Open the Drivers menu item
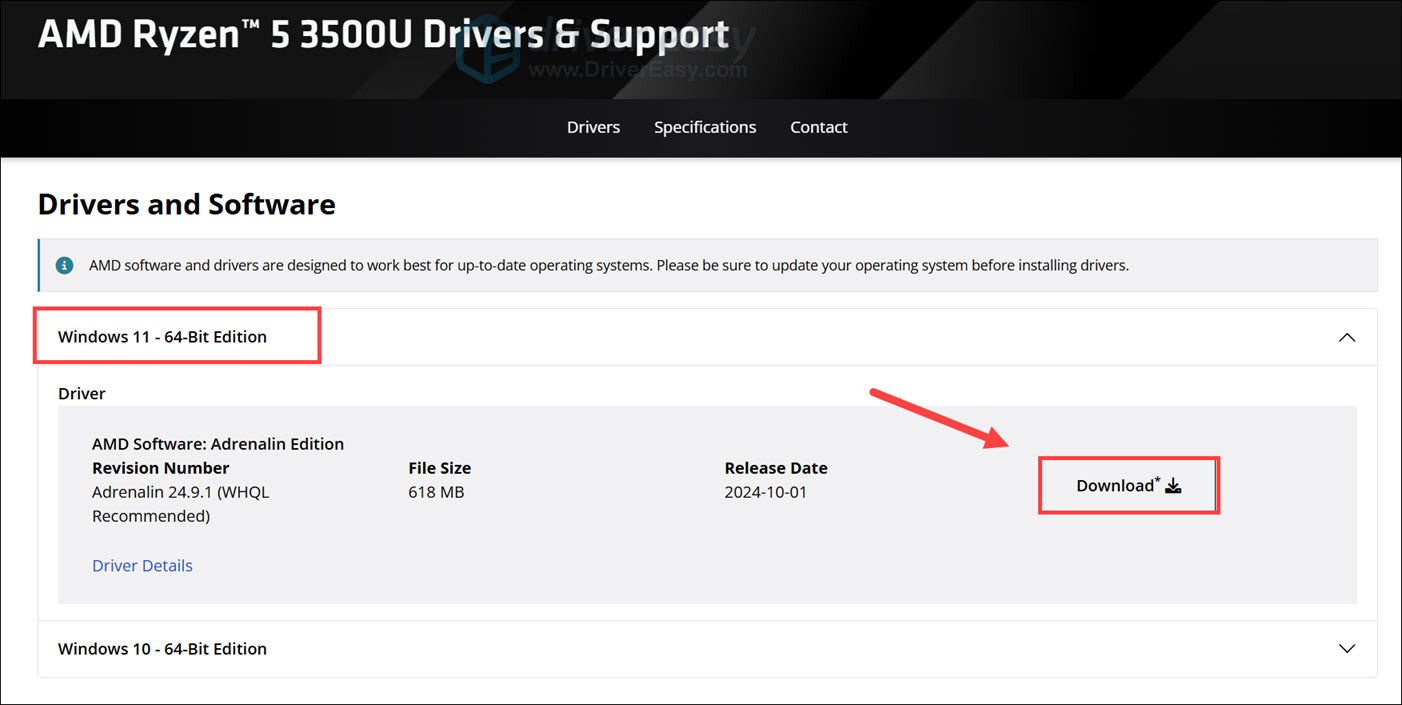The image size is (1402, 705). coord(593,127)
